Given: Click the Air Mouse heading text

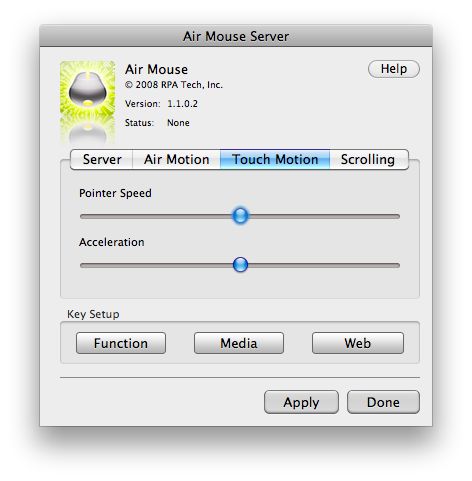Looking at the screenshot, I should pyautogui.click(x=156, y=70).
